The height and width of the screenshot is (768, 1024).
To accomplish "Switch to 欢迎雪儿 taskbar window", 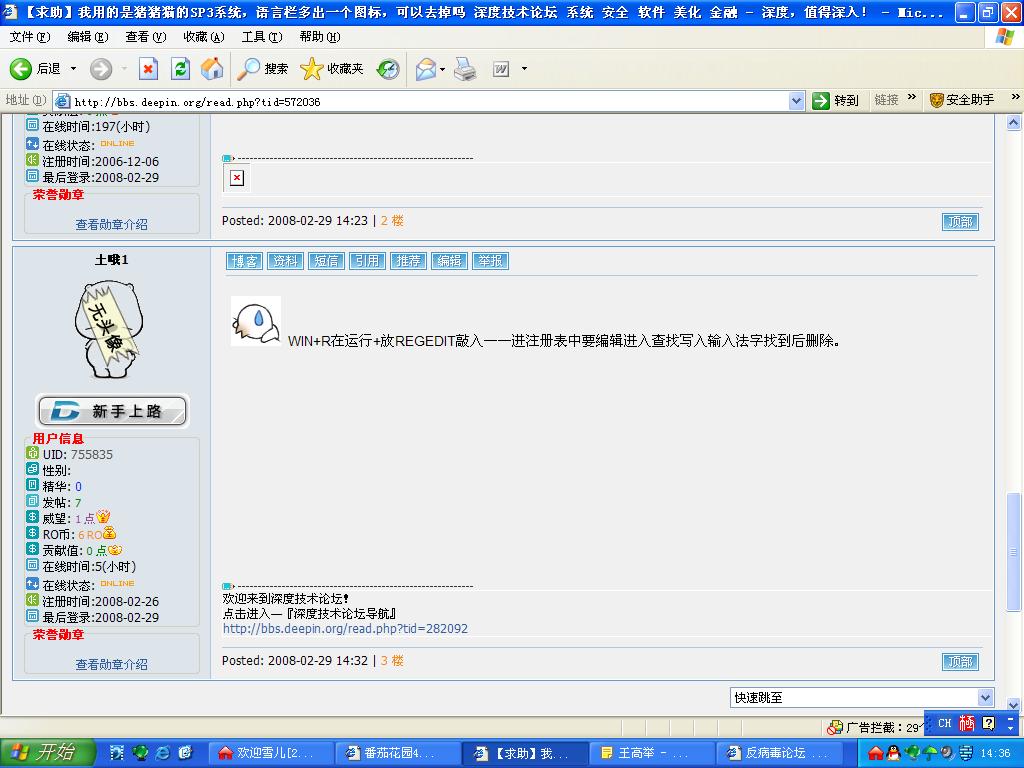I will (271, 753).
